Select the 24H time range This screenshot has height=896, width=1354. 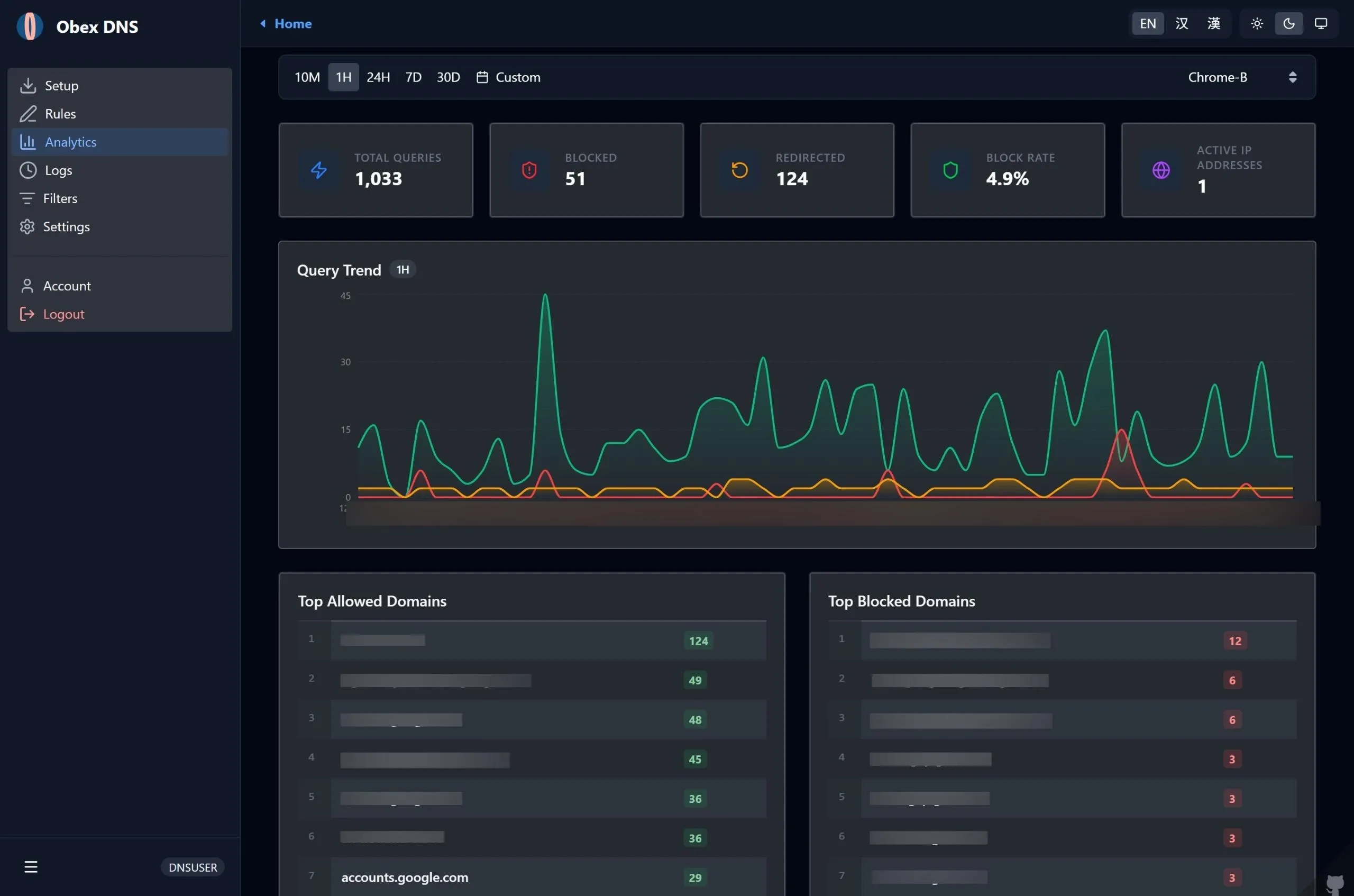click(x=378, y=77)
